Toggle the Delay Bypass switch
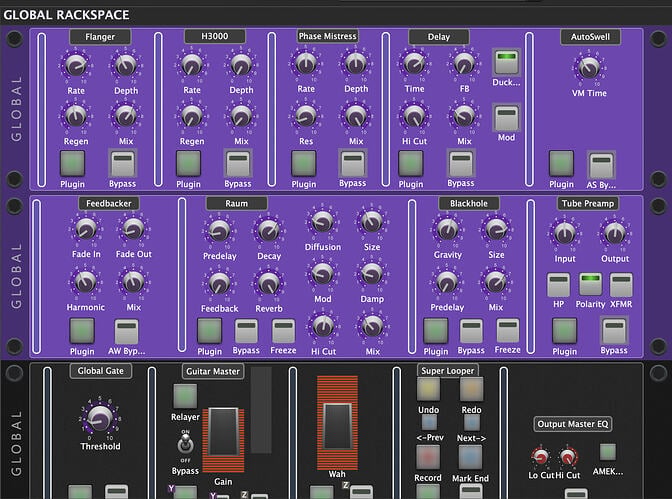Viewport: 672px width, 499px height. (461, 163)
